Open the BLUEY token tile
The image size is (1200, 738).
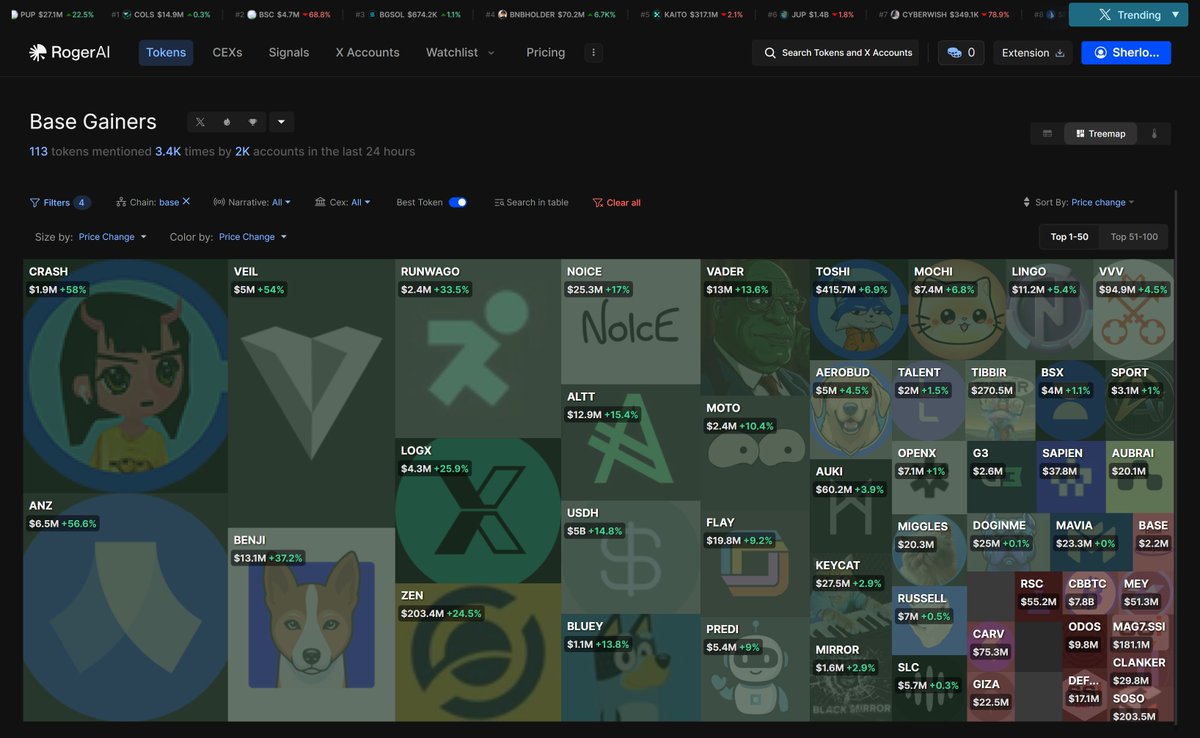click(630, 667)
